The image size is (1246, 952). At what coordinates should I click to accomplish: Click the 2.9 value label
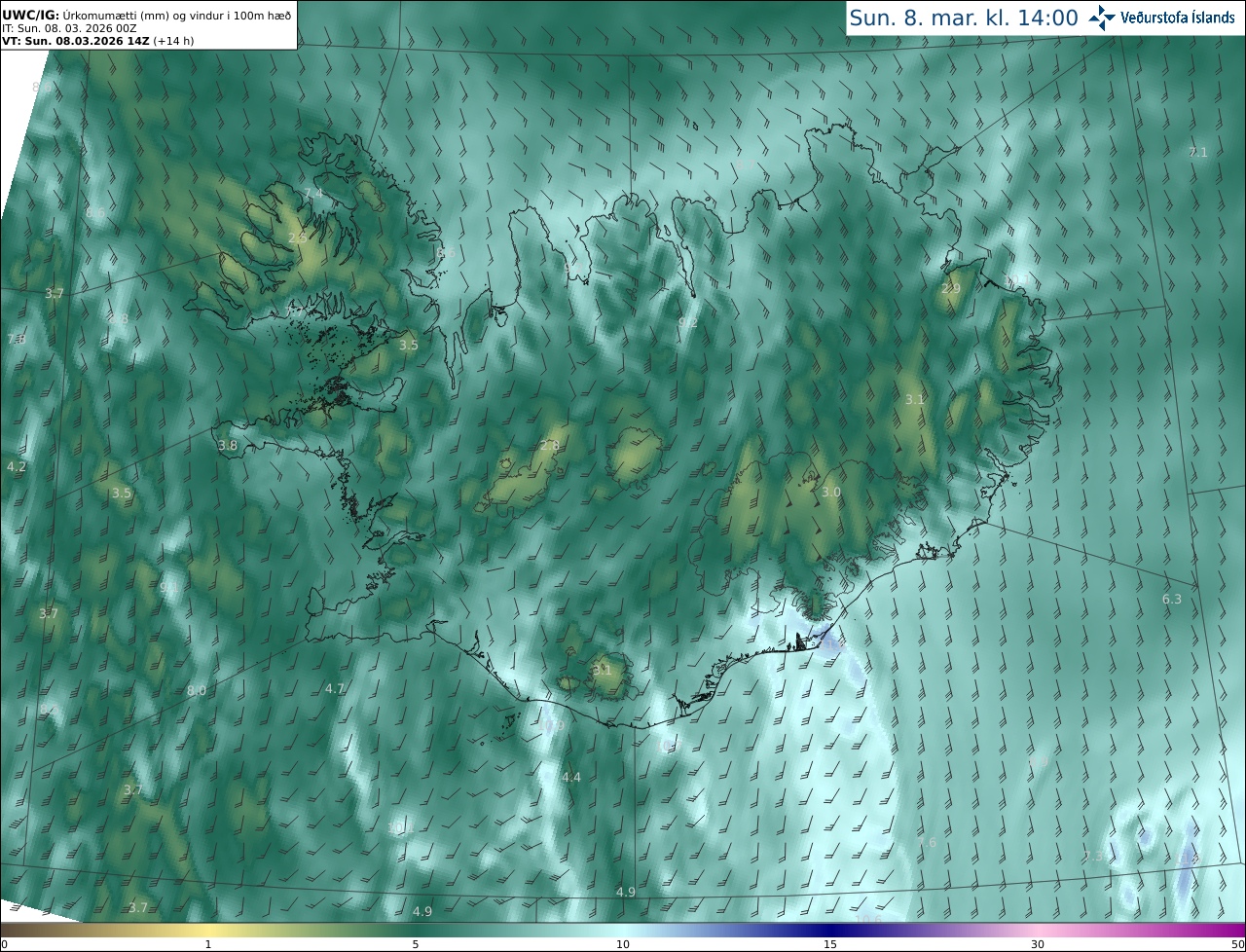951,288
